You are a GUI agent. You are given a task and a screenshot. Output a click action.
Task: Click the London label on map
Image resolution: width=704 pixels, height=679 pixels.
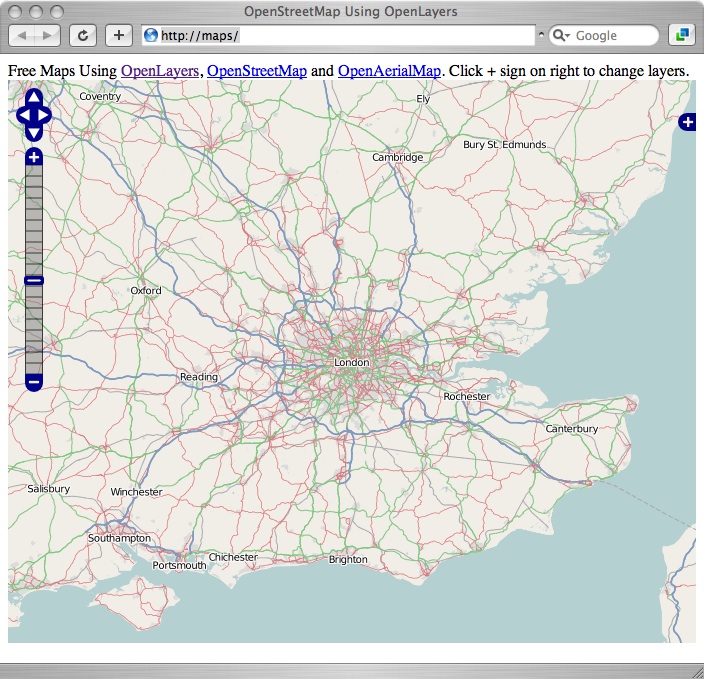click(352, 362)
